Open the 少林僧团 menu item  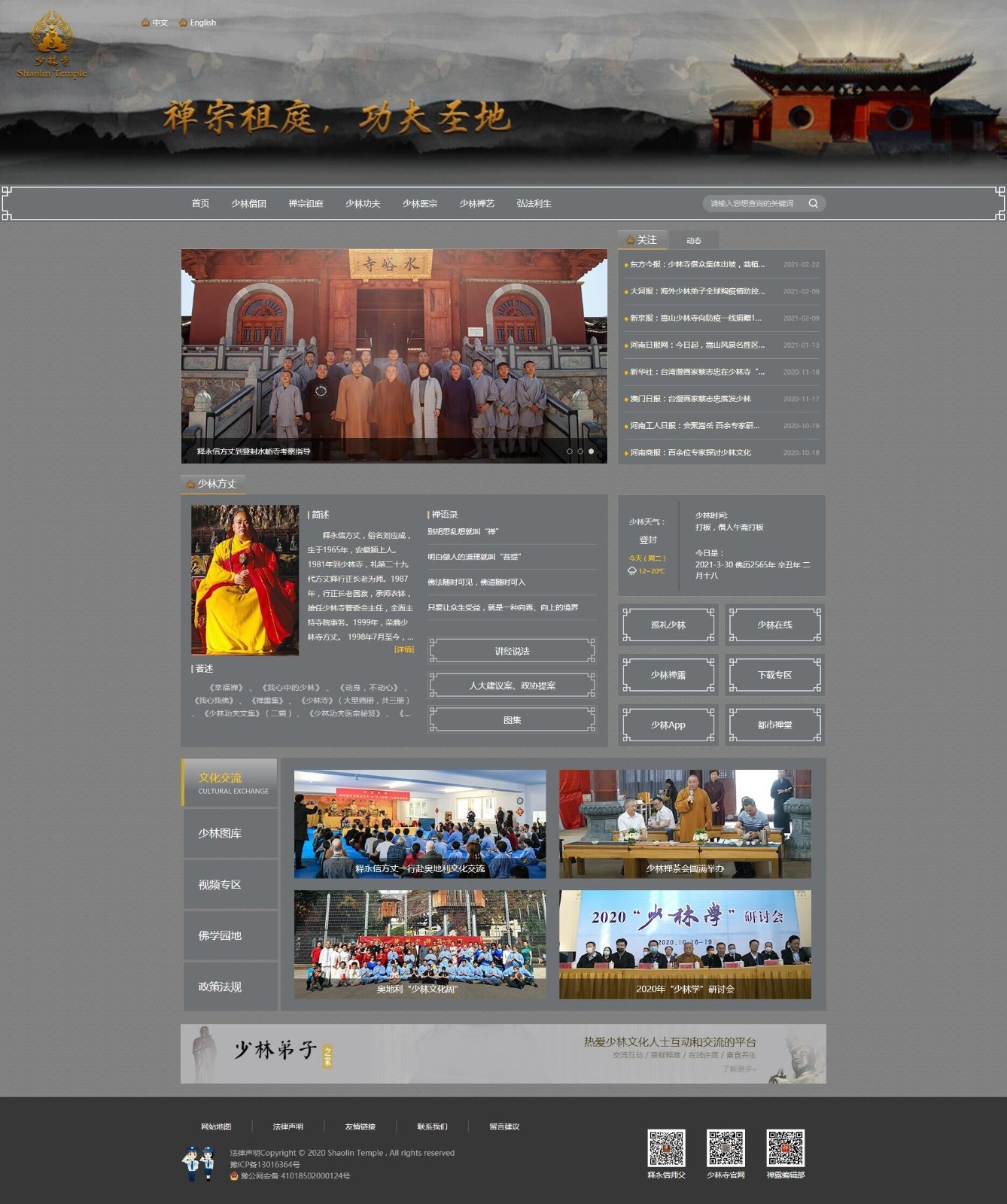coord(249,203)
